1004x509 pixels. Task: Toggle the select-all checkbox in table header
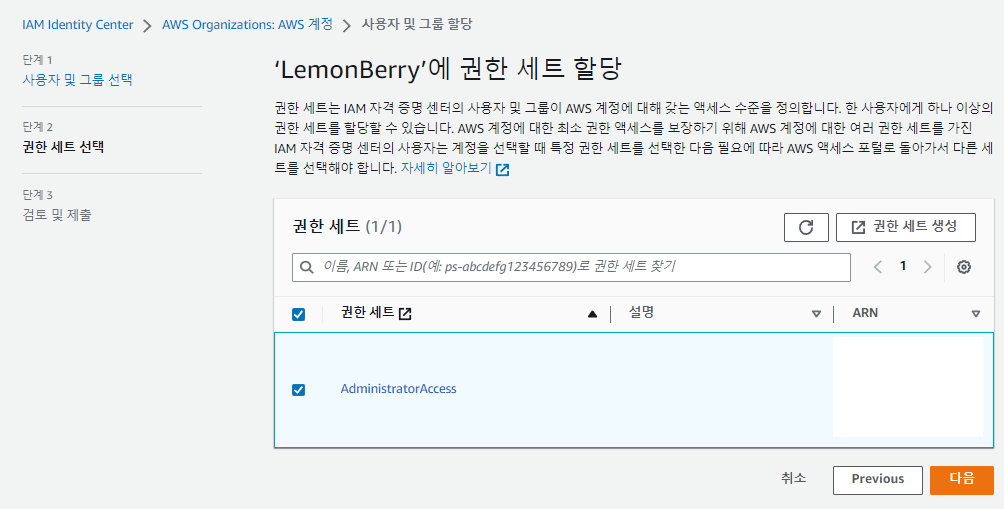point(298,314)
